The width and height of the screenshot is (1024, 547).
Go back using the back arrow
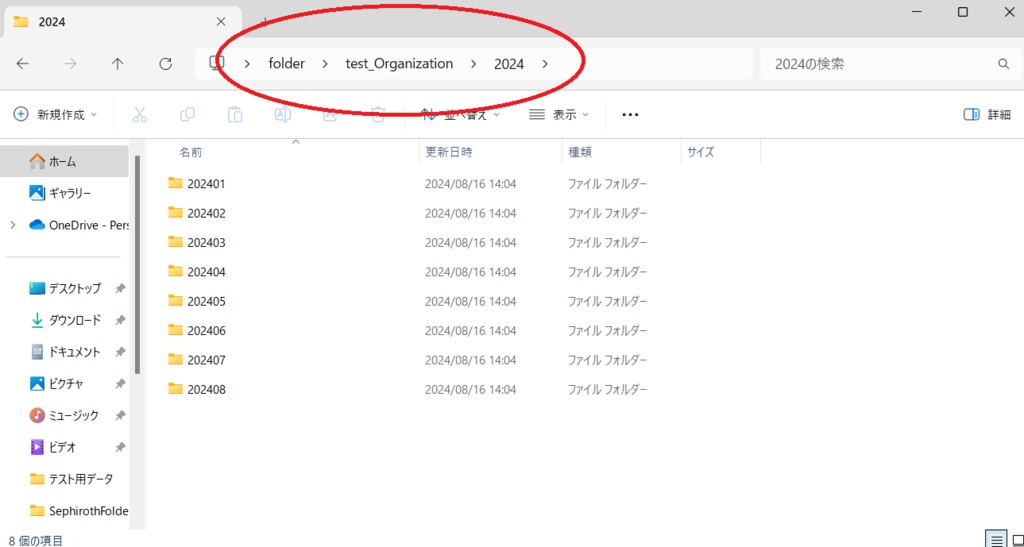click(22, 63)
